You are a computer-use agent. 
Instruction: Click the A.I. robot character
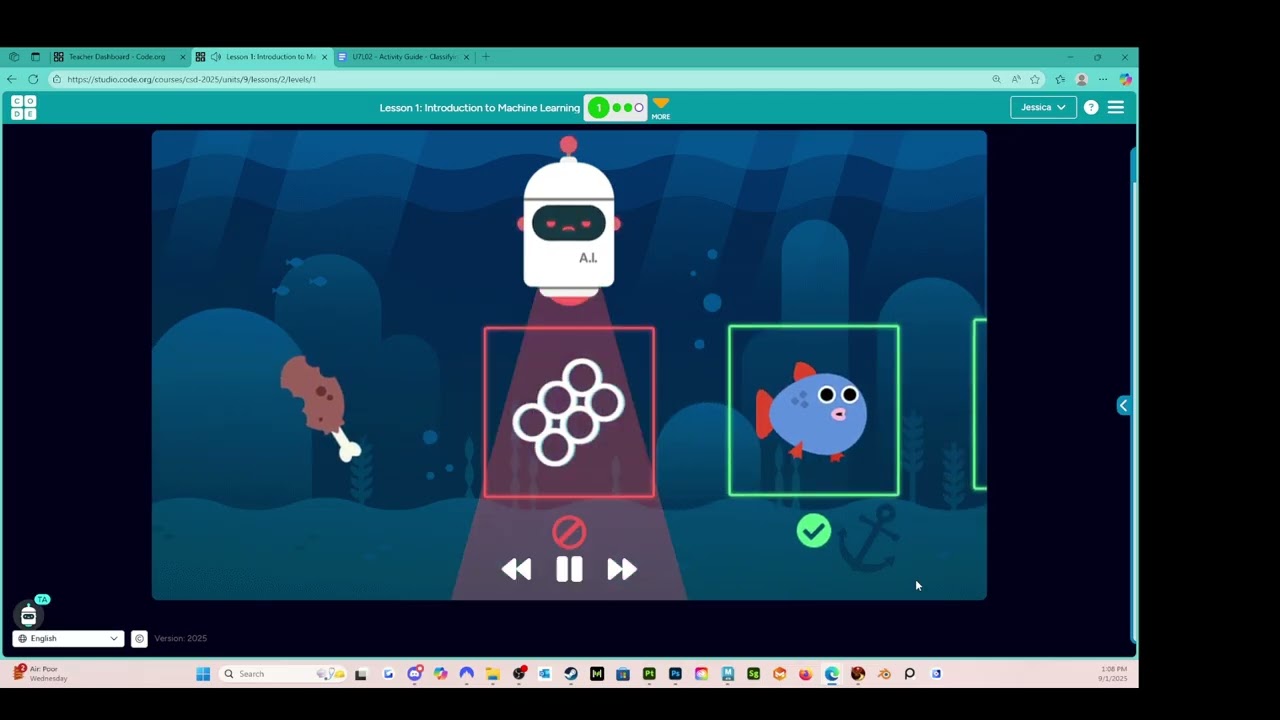pos(569,222)
